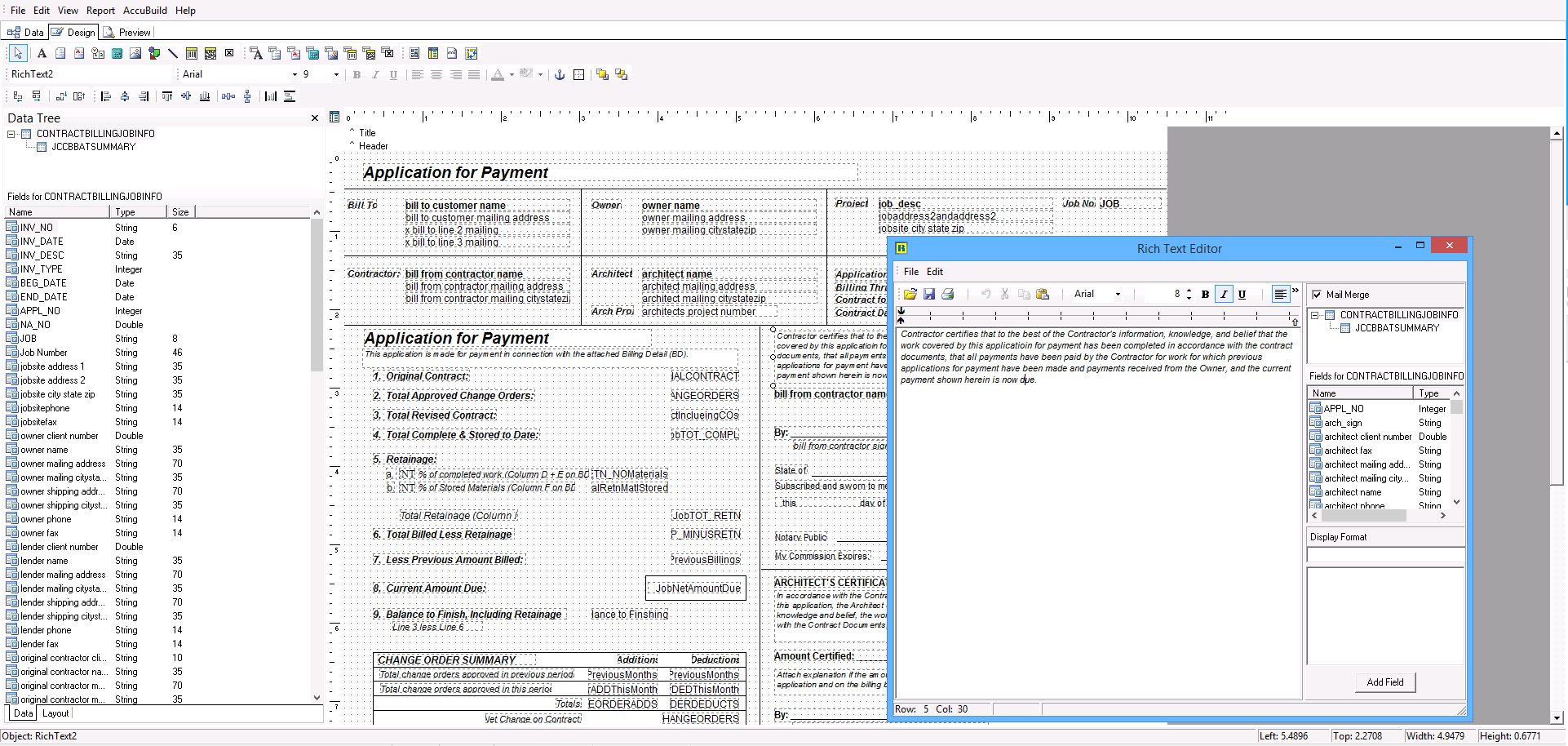The width and height of the screenshot is (1568, 746).
Task: Open a file in the Rich Text Editor
Action: [x=910, y=294]
